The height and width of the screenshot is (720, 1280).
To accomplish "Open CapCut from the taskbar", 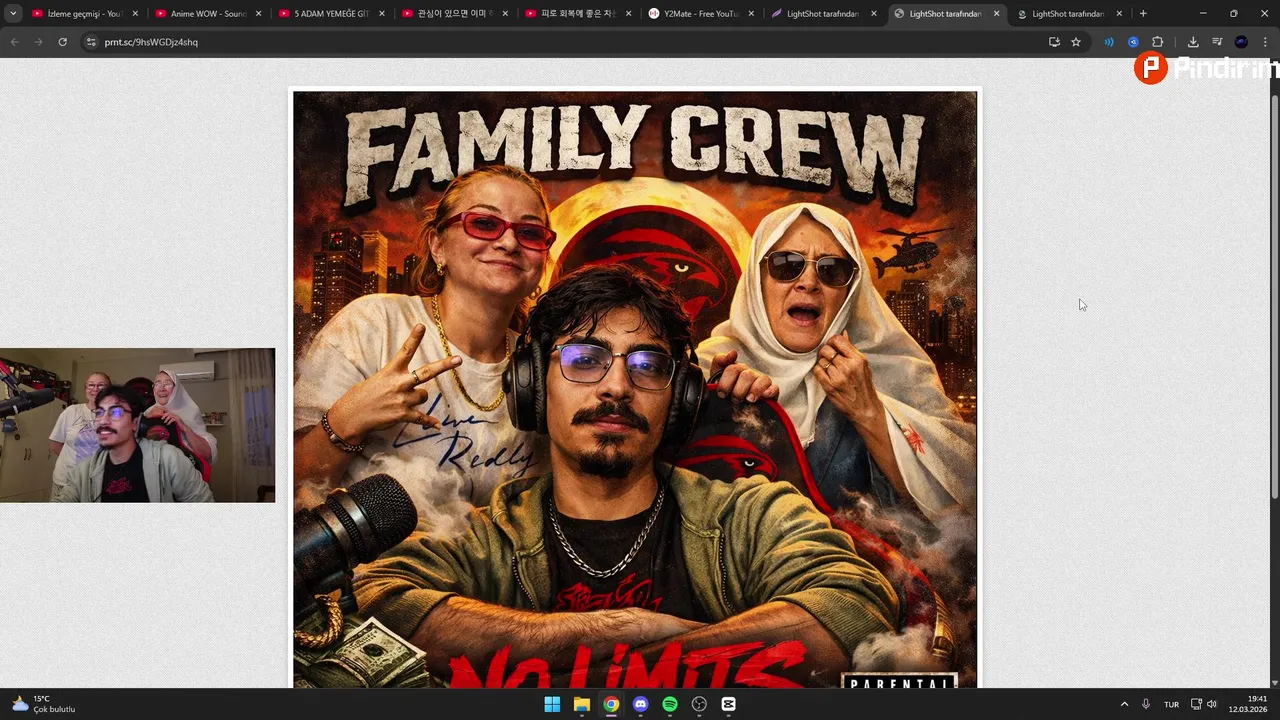I will [x=728, y=704].
